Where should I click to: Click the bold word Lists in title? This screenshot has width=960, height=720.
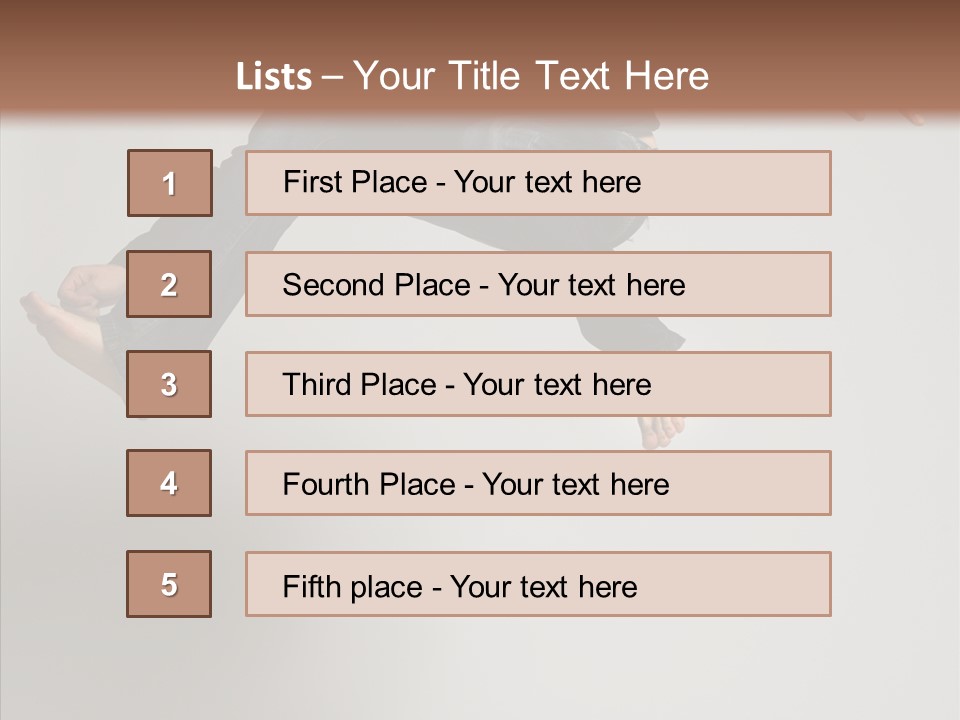click(x=274, y=77)
